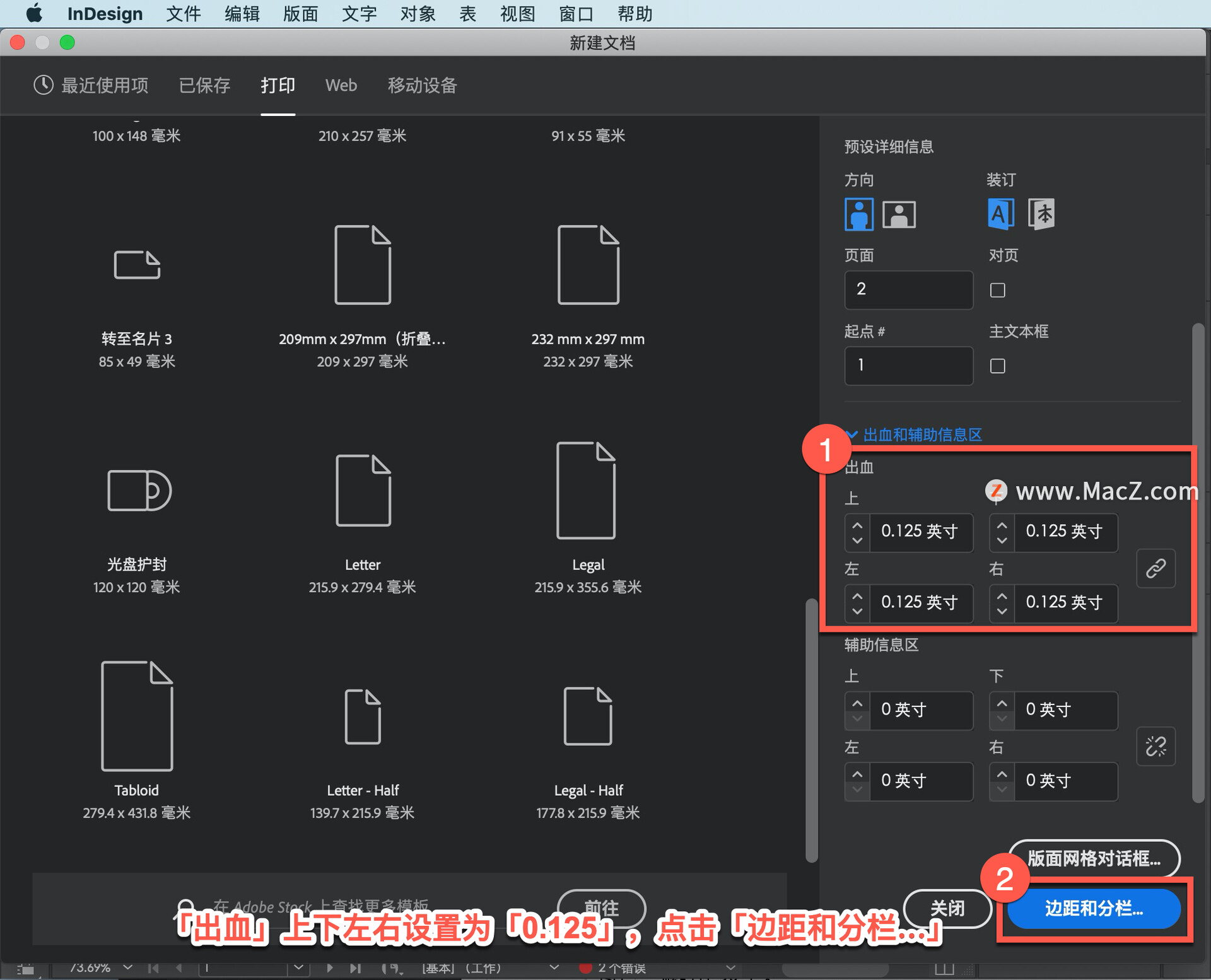Select portrait orientation icon
The width and height of the screenshot is (1211, 980).
pos(858,214)
